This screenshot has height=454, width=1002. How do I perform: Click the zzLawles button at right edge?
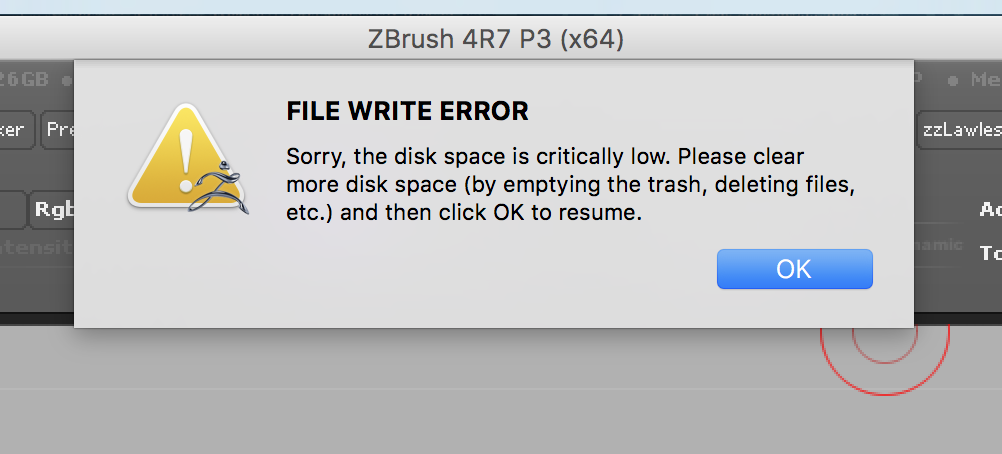click(959, 130)
